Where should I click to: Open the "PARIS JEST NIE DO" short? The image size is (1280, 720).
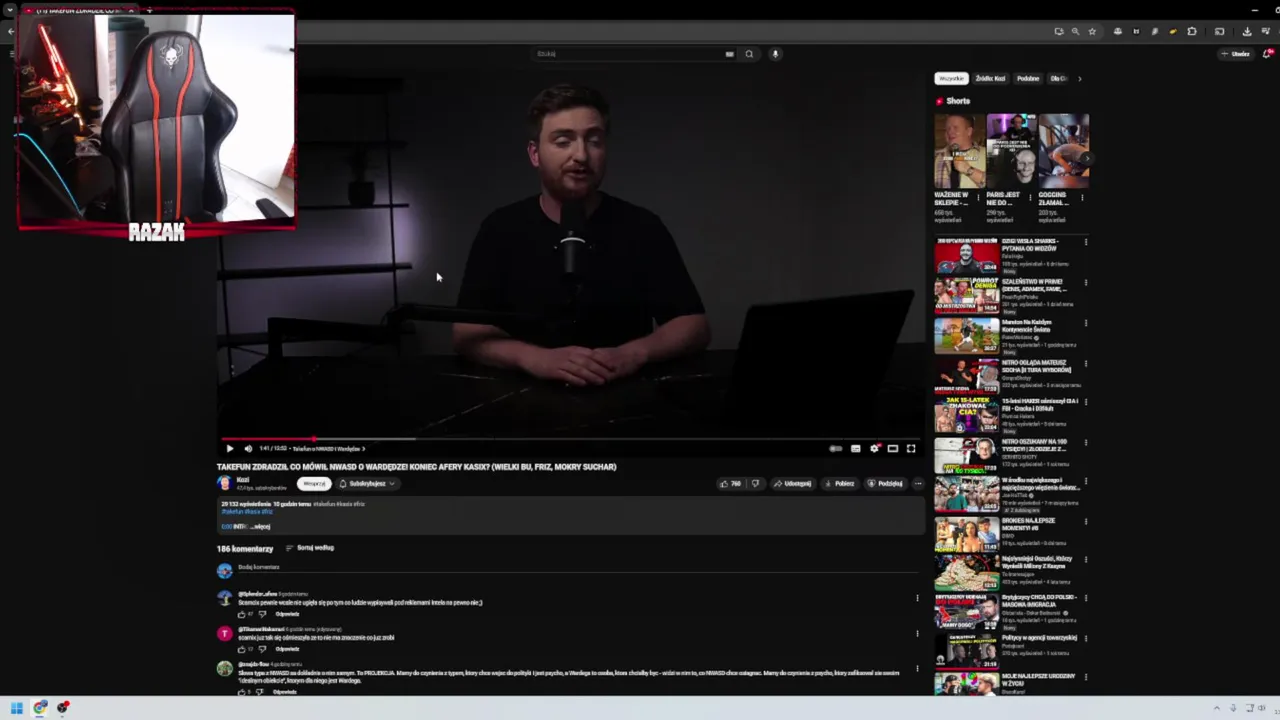[1011, 151]
